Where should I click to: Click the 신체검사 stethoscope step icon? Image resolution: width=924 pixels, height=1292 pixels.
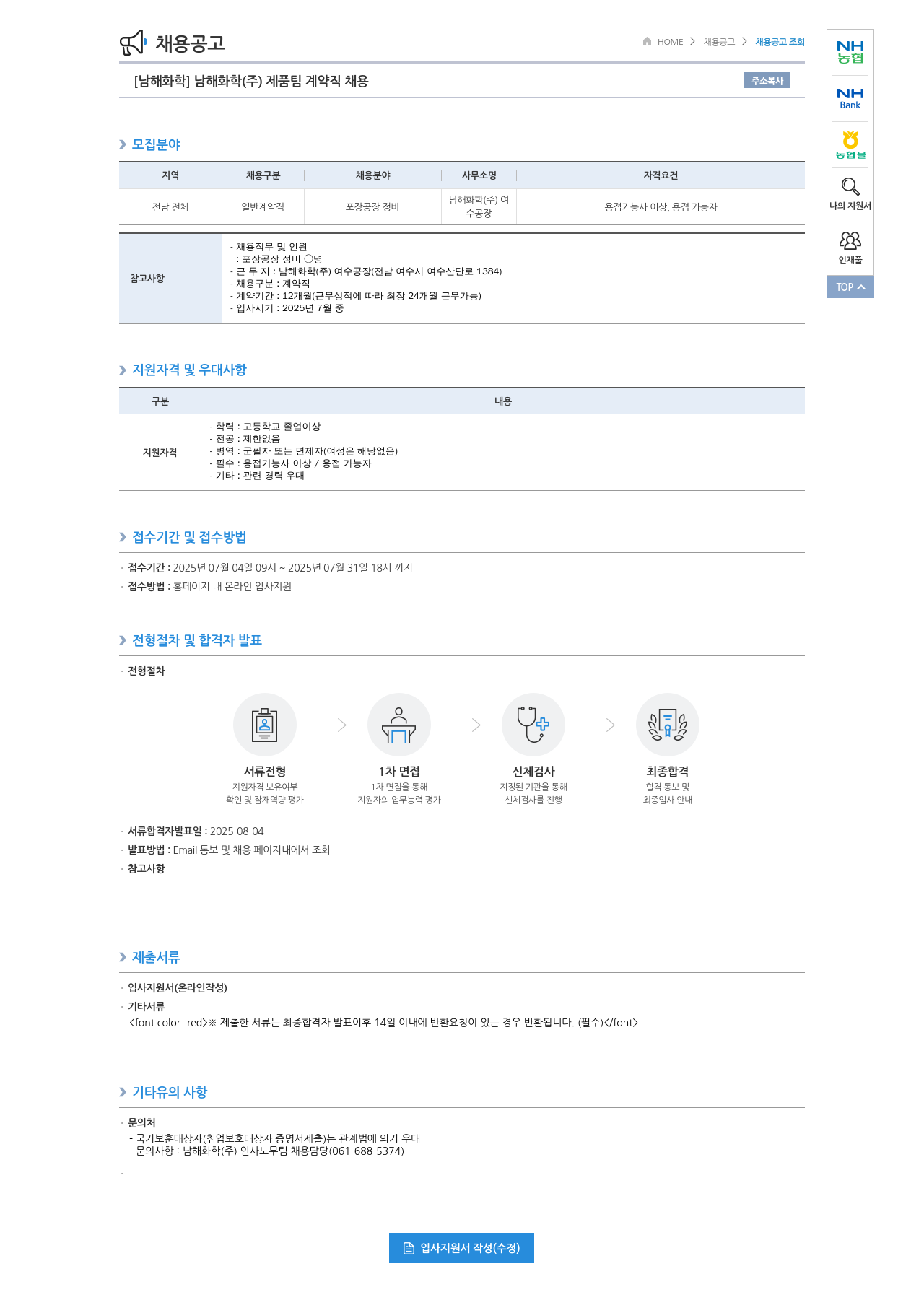click(533, 725)
